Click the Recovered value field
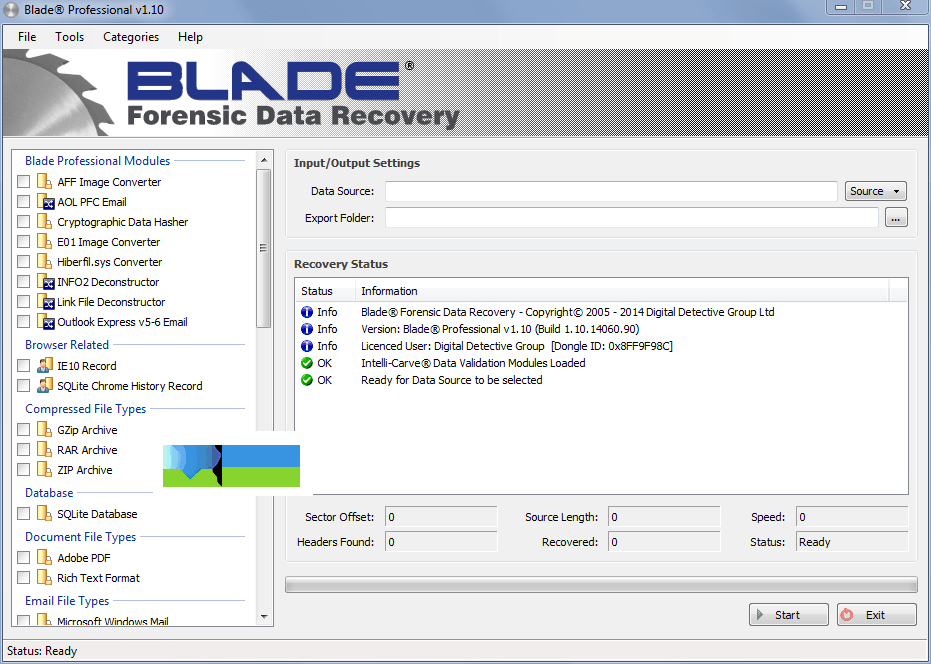 click(664, 542)
